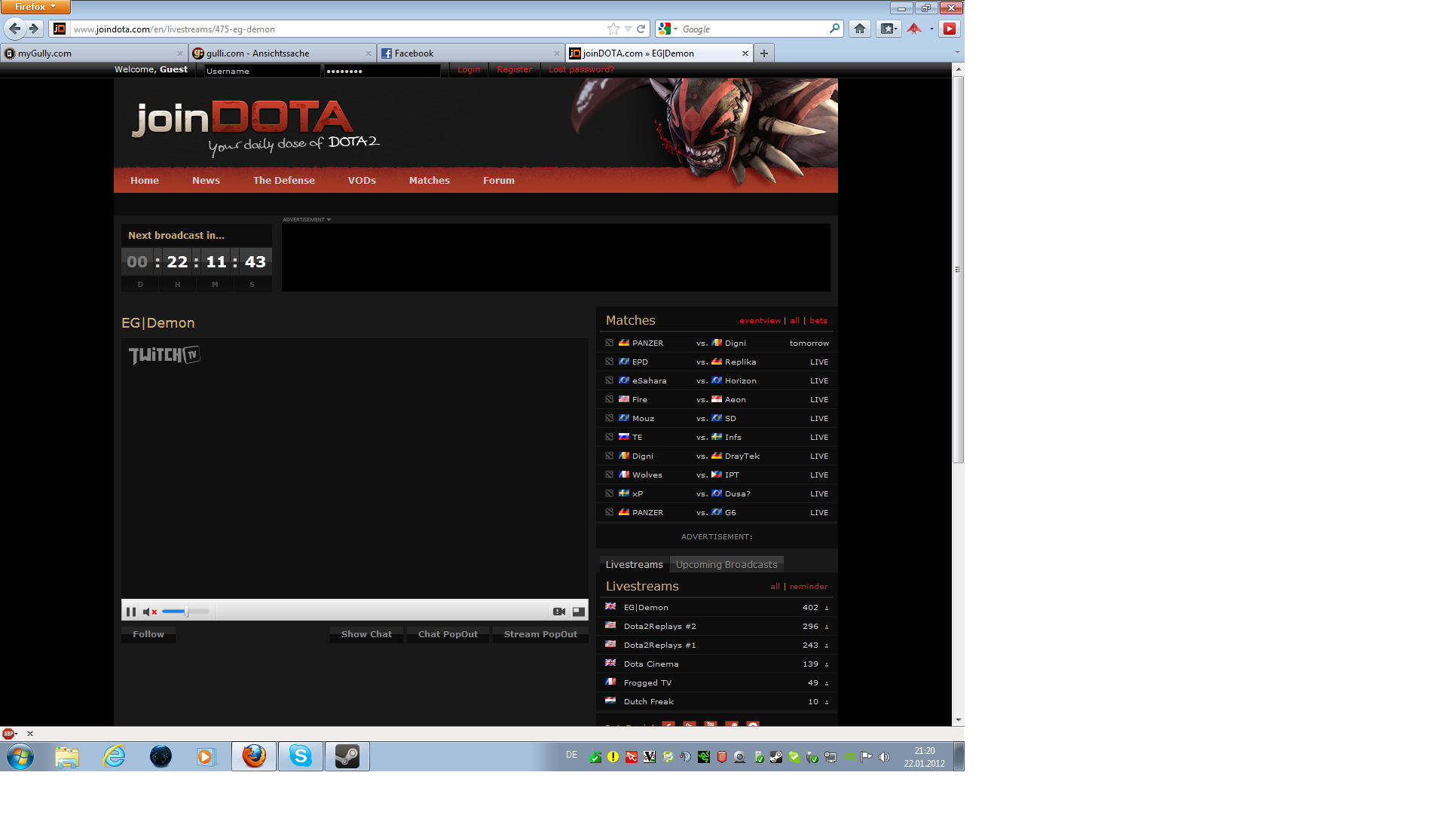Viewport: 1456px width, 815px height.
Task: Pause the Twitch stream player
Action: (x=131, y=612)
